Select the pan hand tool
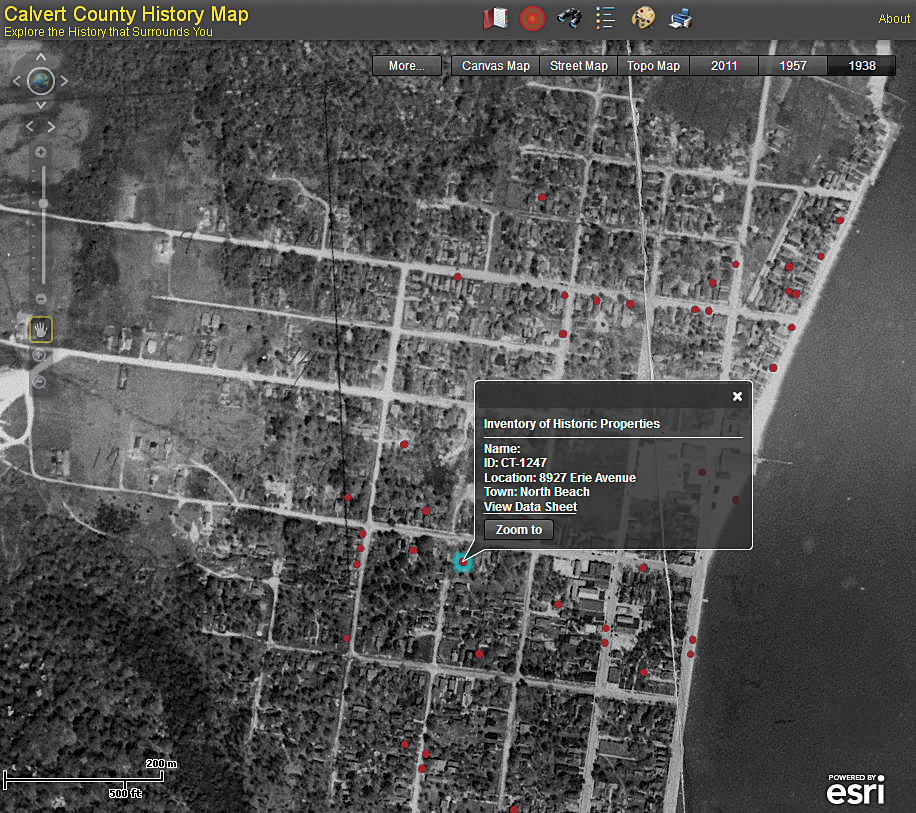Image resolution: width=916 pixels, height=813 pixels. point(41,330)
